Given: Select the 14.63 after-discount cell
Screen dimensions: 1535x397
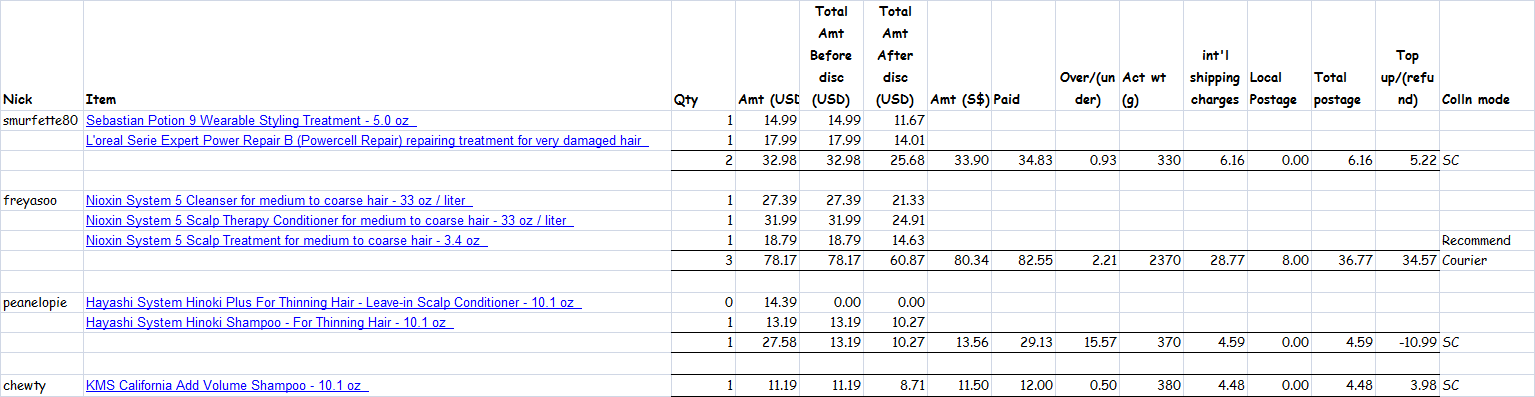Looking at the screenshot, I should click(x=896, y=240).
